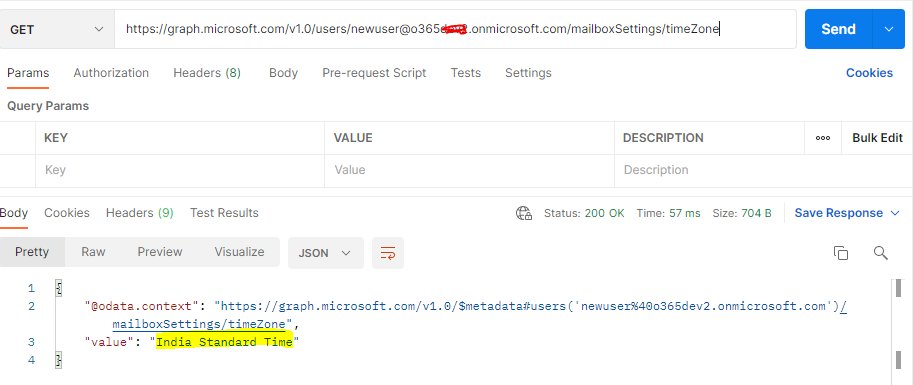
Task: Open search in response with magnifier icon
Action: (x=881, y=253)
